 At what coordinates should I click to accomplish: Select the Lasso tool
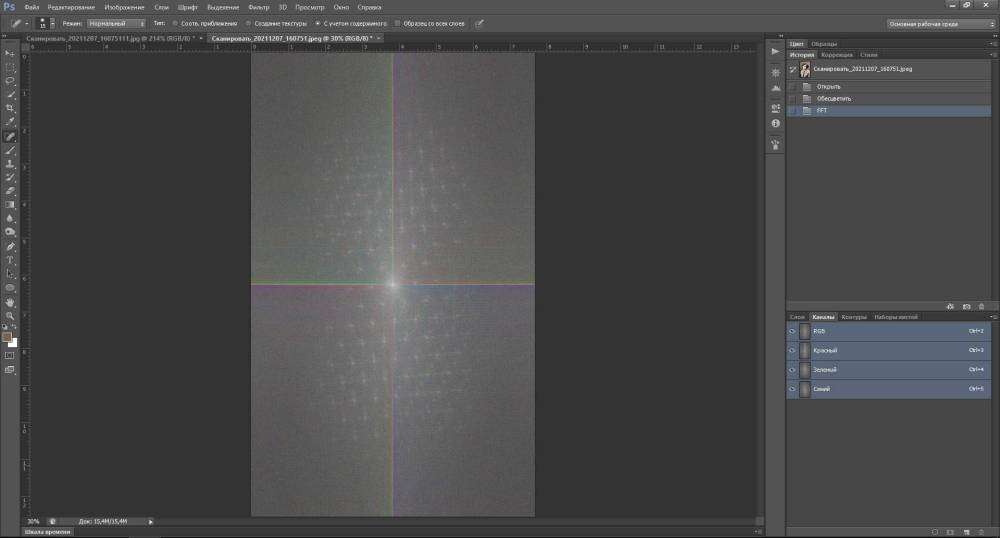tap(10, 80)
